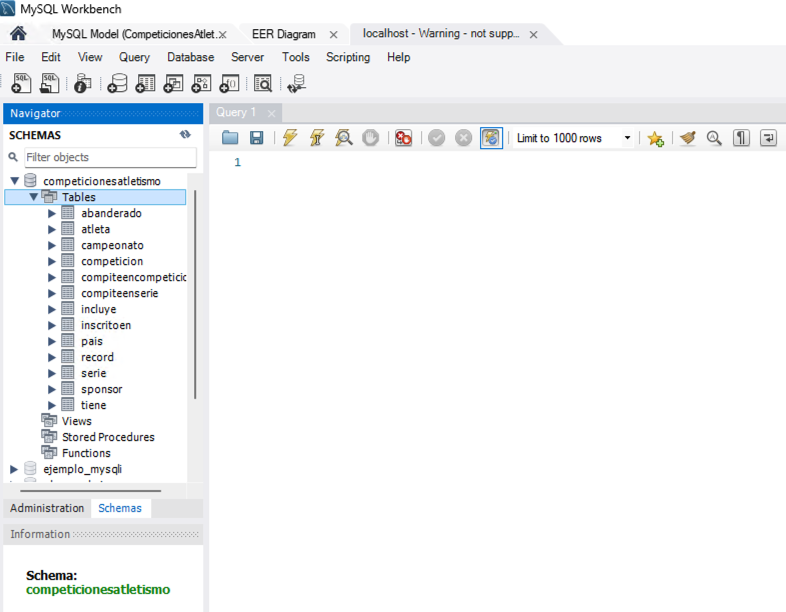Select the record table

[97, 357]
